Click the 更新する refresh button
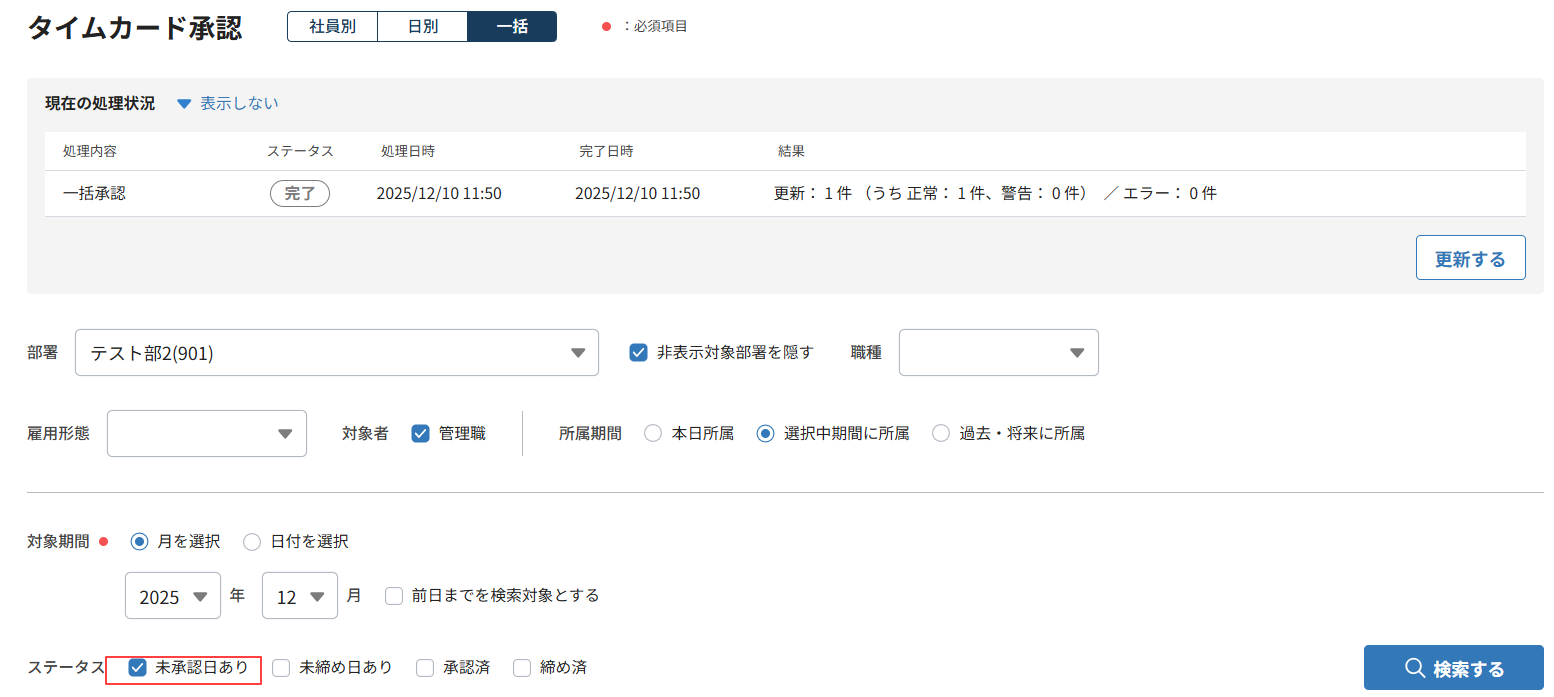 [1470, 258]
